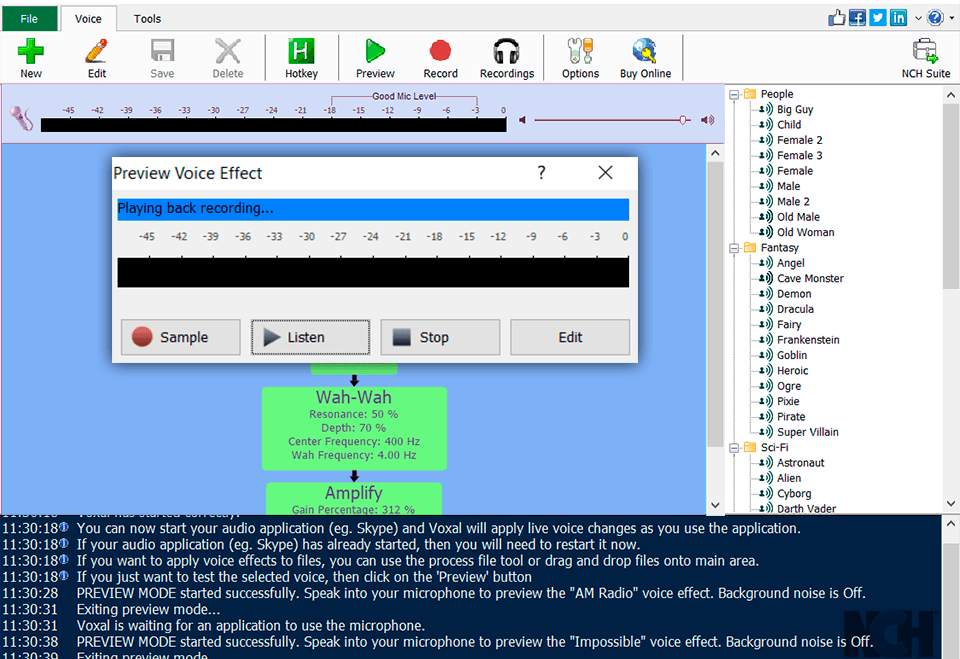Collapse the People folder in voice tree

735,94
